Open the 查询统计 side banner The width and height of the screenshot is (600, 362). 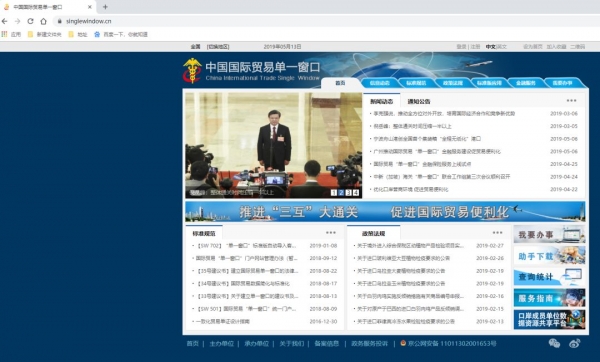(x=549, y=277)
